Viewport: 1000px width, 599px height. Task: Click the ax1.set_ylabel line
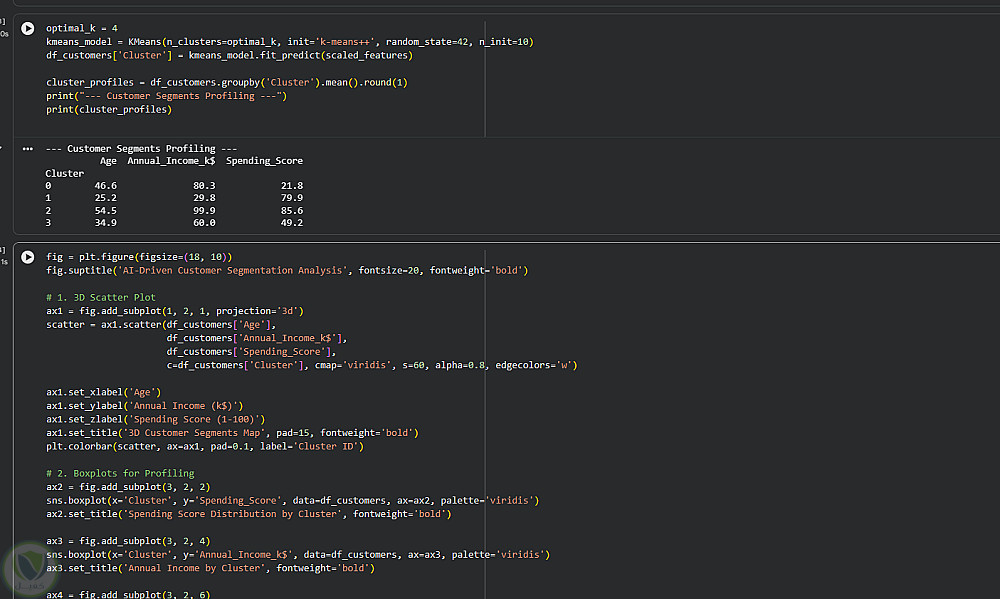pos(145,406)
